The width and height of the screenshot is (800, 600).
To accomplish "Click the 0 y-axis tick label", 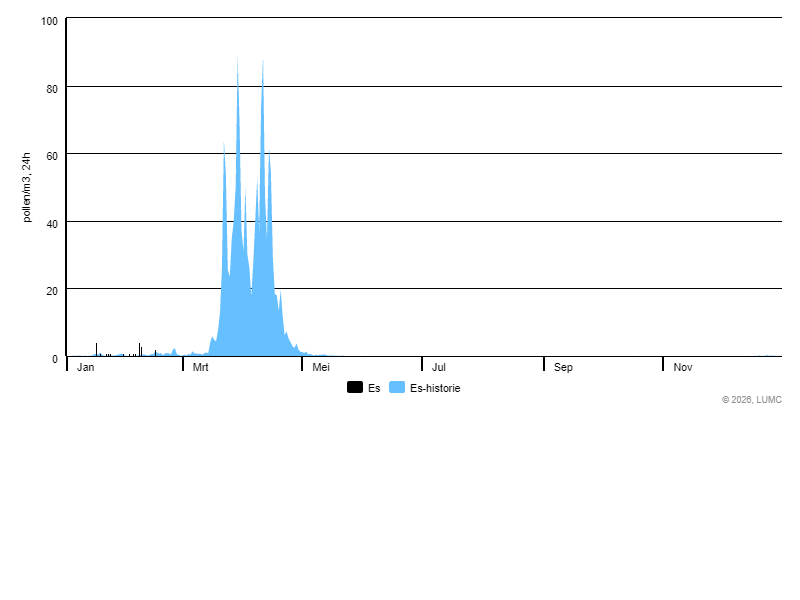I will (x=55, y=358).
